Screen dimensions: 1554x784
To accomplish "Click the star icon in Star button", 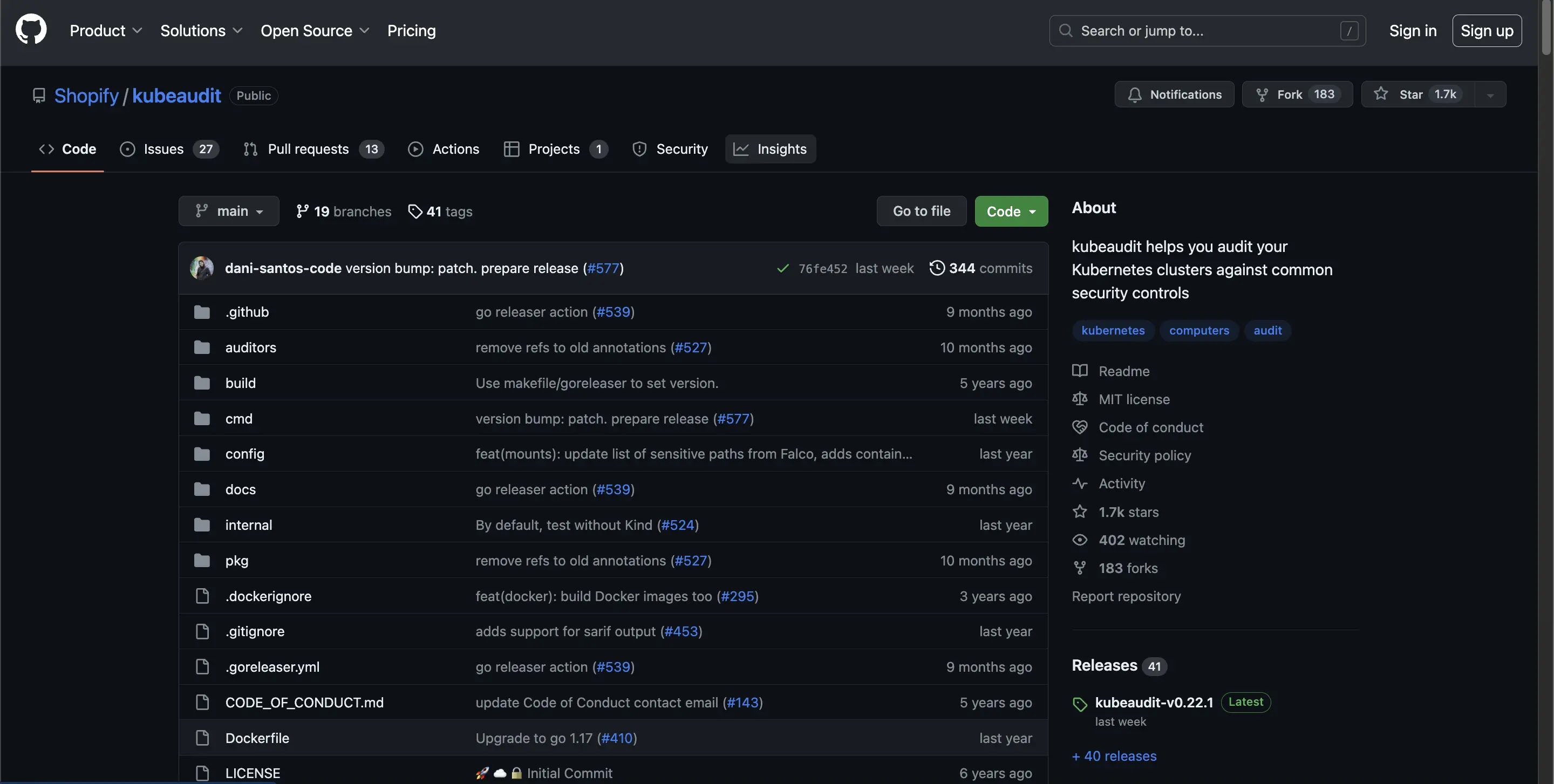I will click(x=1381, y=93).
